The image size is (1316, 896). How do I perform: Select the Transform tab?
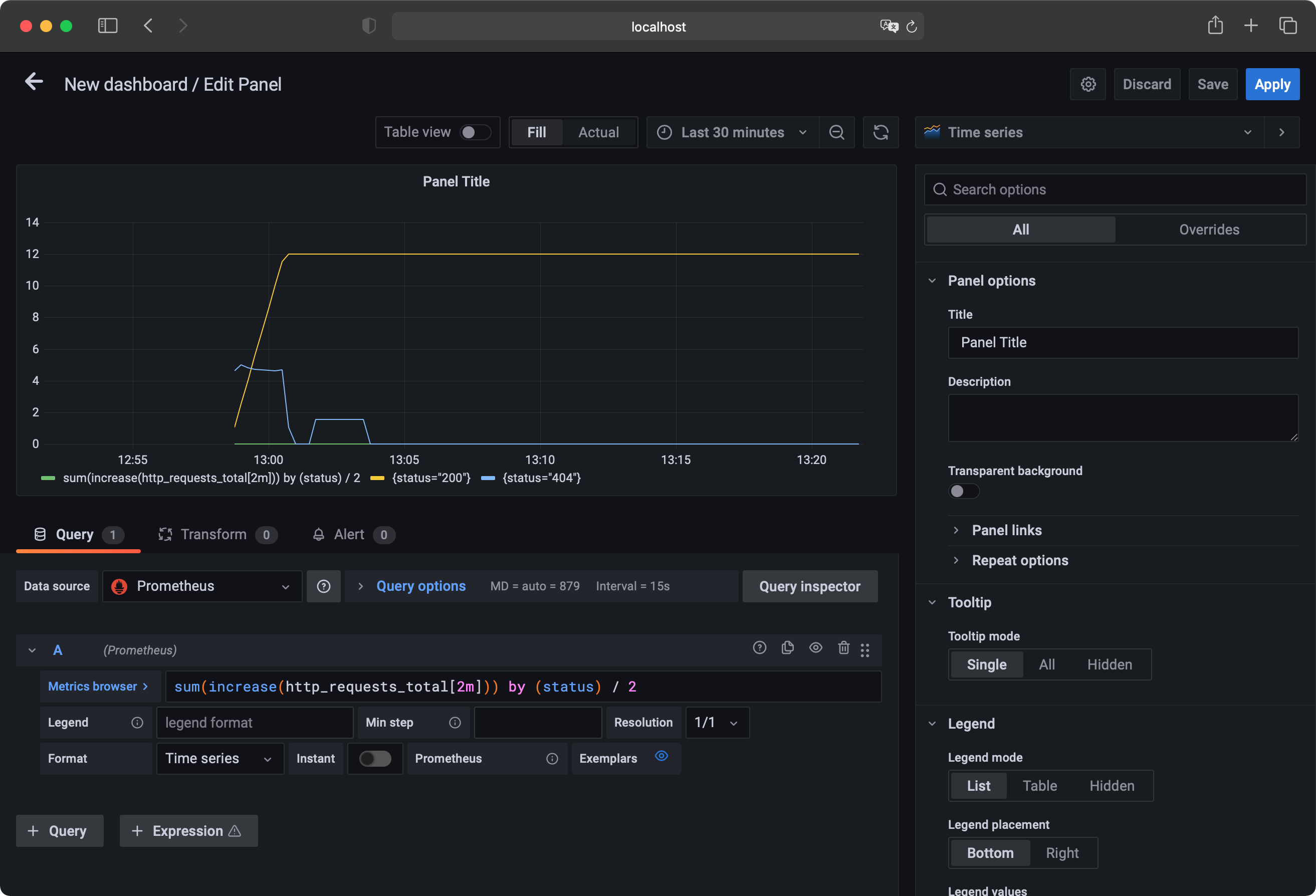[x=213, y=533]
